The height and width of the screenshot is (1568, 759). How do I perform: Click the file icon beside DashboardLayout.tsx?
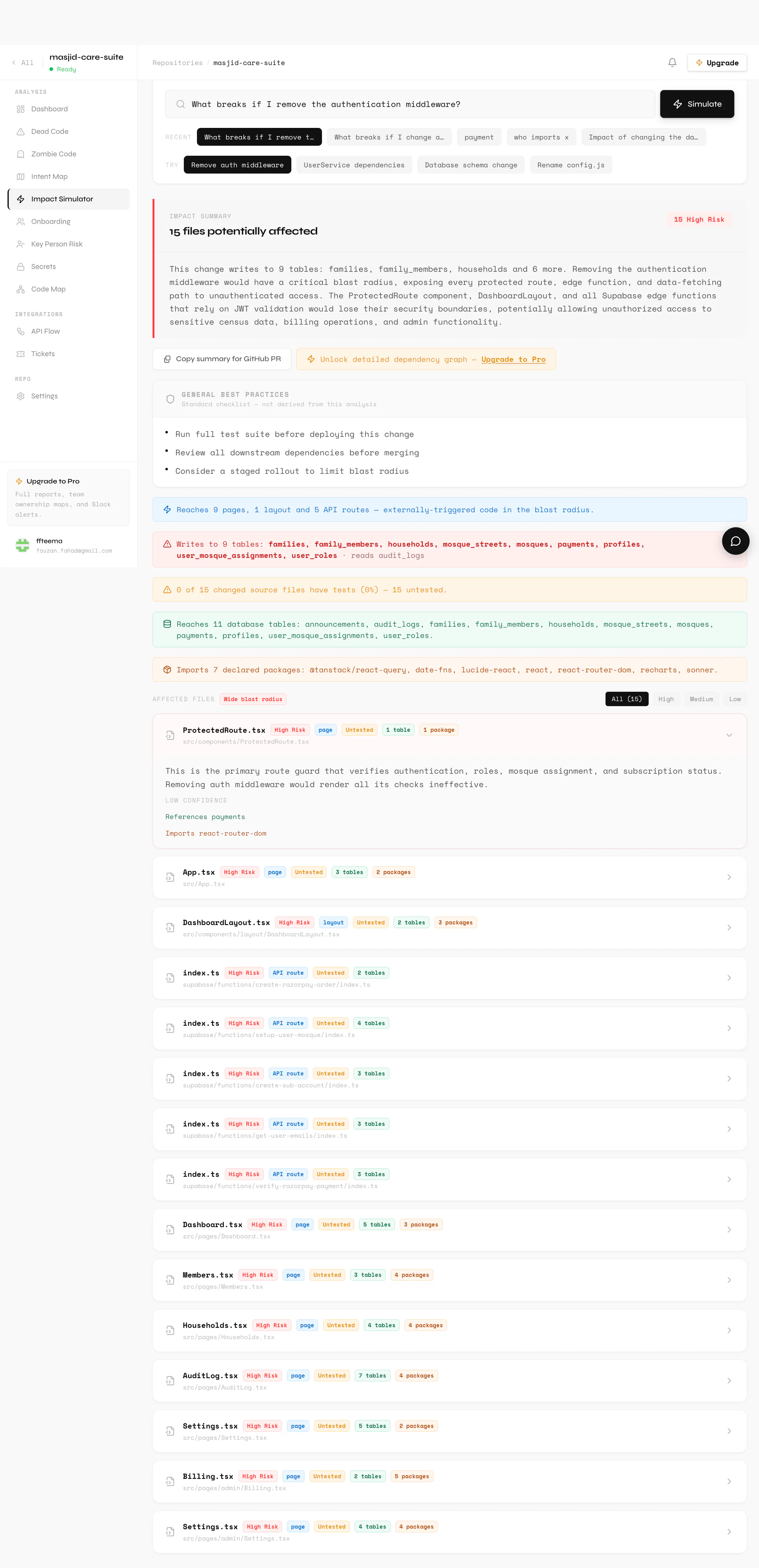(170, 928)
